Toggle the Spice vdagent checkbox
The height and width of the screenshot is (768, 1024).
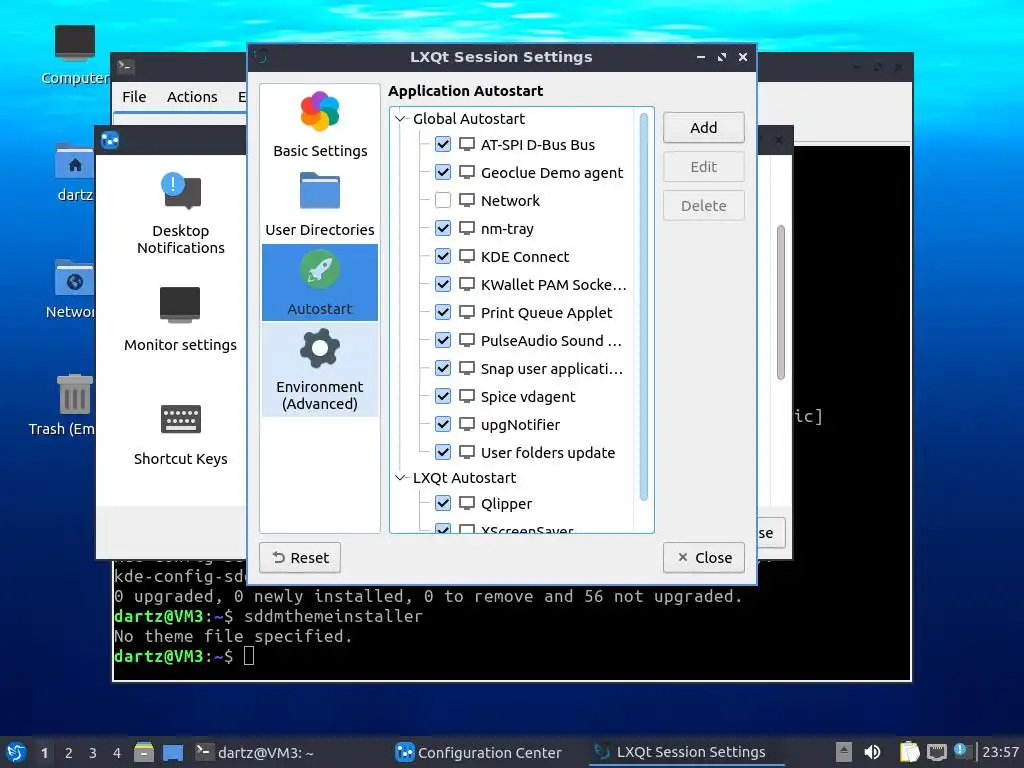443,396
